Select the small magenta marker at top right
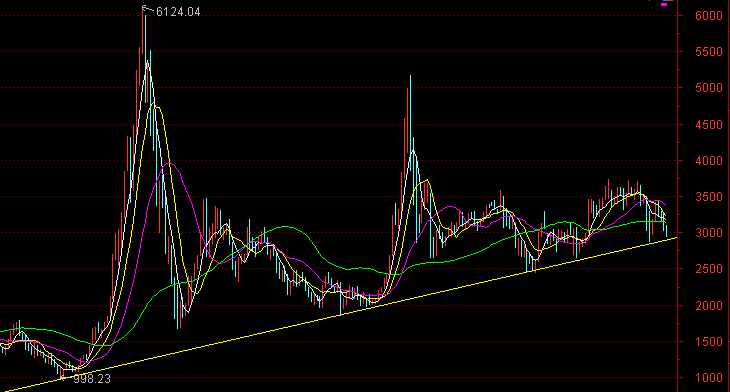Viewport: 730px width, 392px height. tap(664, 4)
